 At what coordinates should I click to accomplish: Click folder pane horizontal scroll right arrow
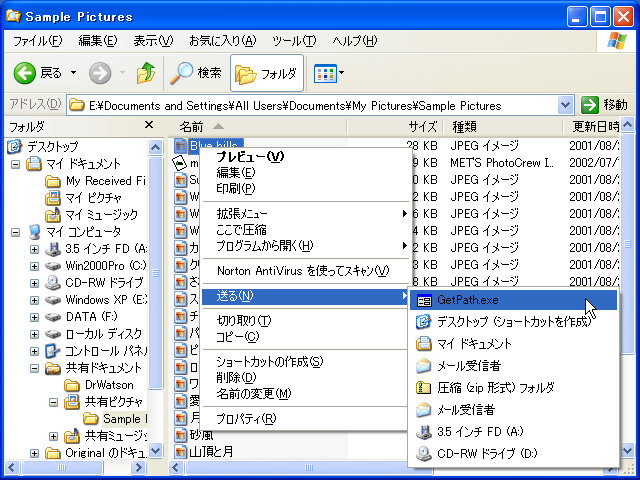tap(140, 467)
